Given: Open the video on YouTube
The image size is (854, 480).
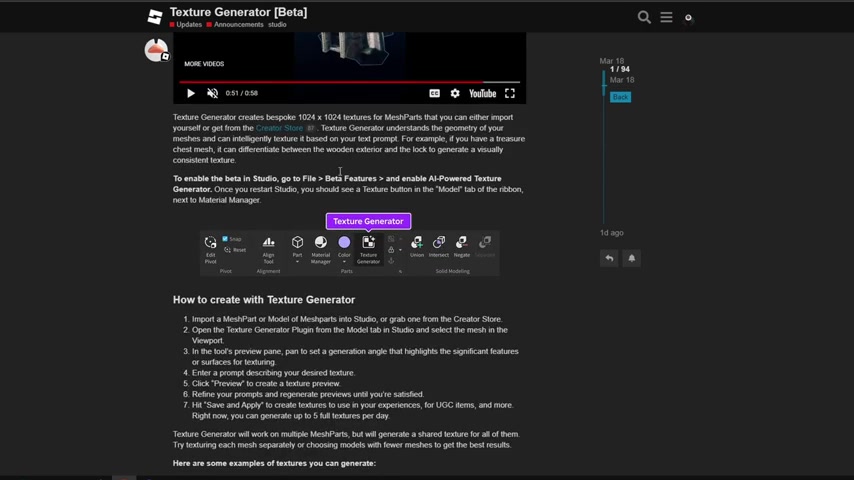Looking at the screenshot, I should coord(483,94).
